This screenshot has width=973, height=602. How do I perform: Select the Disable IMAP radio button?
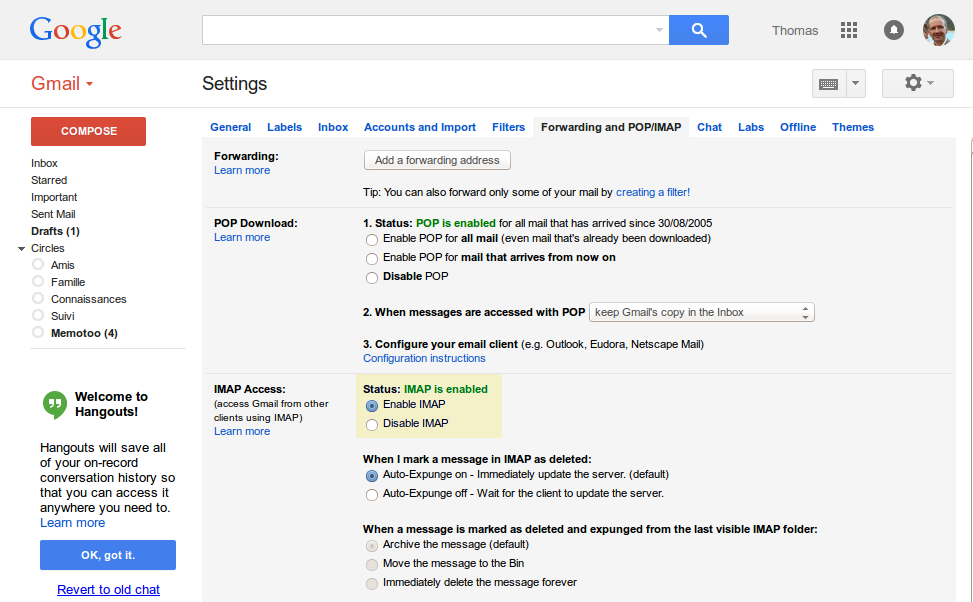372,425
